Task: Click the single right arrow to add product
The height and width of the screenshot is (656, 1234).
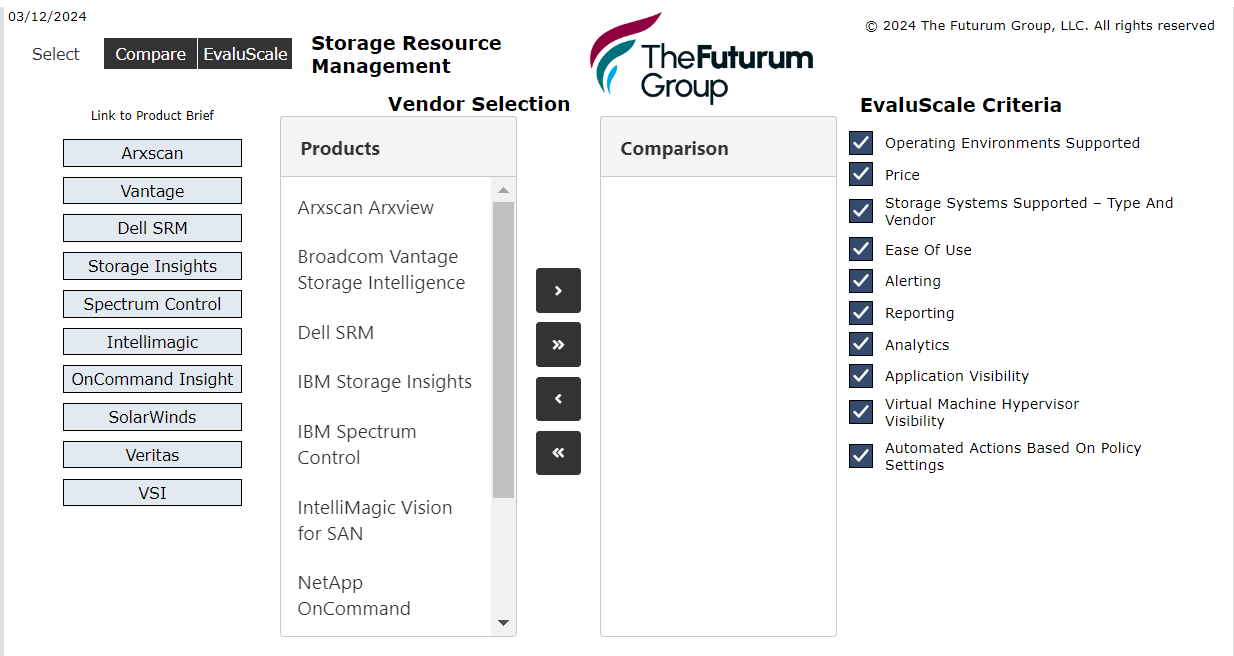Action: coord(558,290)
